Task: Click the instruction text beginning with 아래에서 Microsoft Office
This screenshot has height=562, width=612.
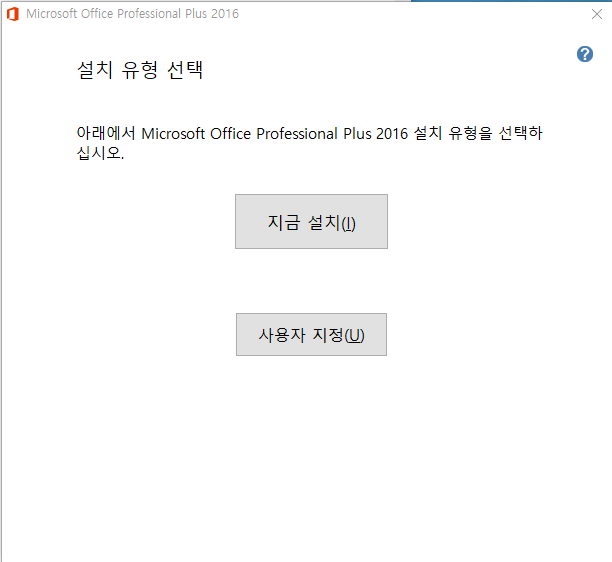Action: click(309, 143)
